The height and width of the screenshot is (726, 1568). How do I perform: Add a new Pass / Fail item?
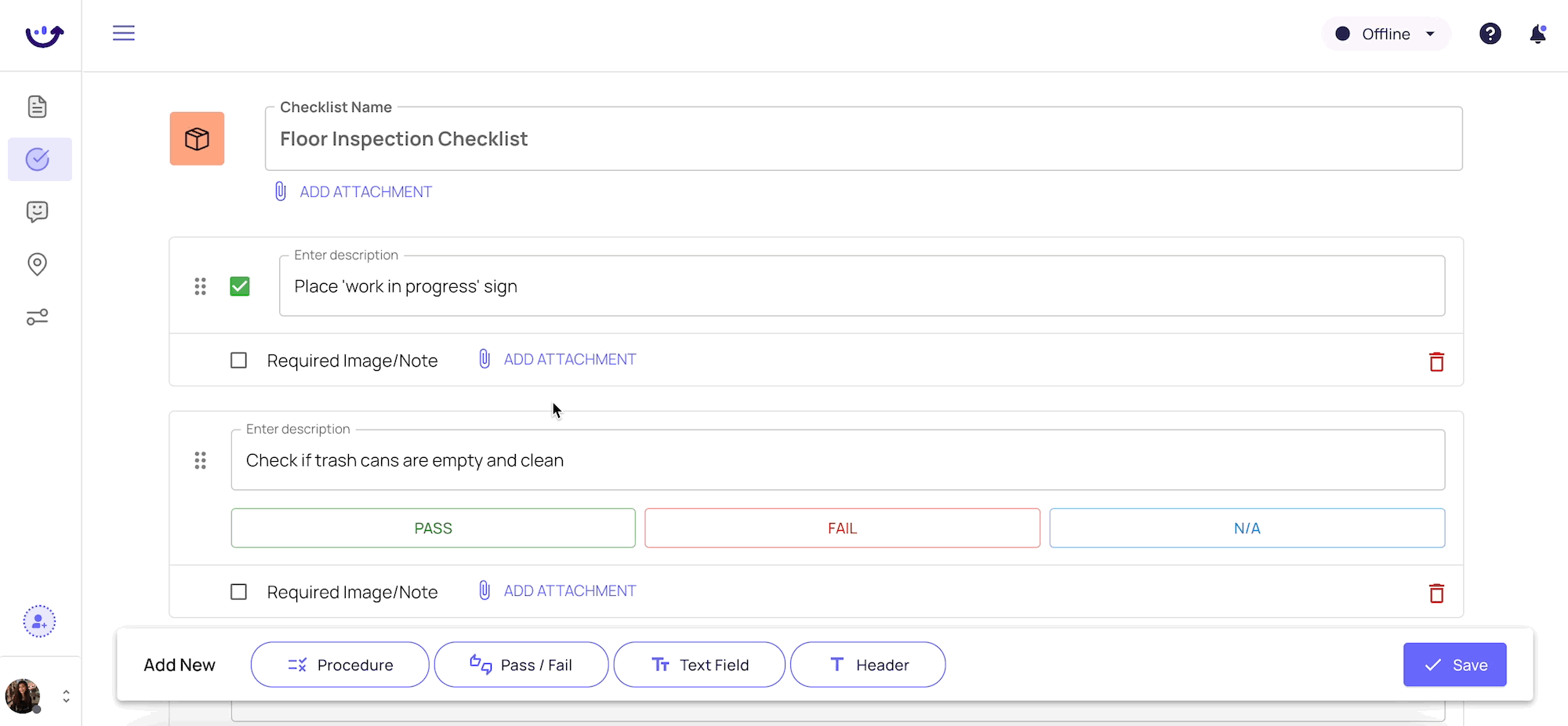pyautogui.click(x=521, y=665)
